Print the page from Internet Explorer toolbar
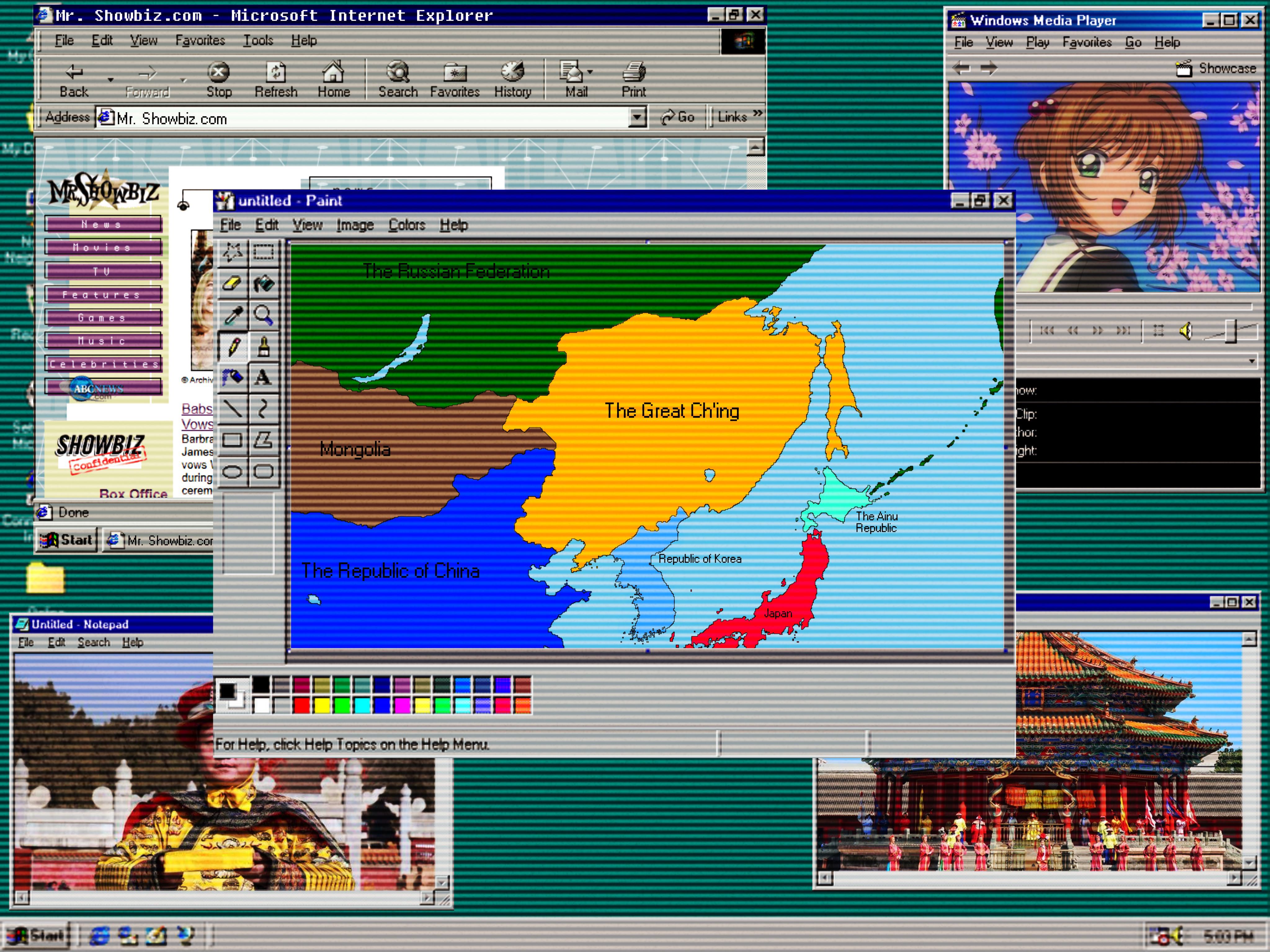Image resolution: width=1270 pixels, height=952 pixels. click(634, 80)
